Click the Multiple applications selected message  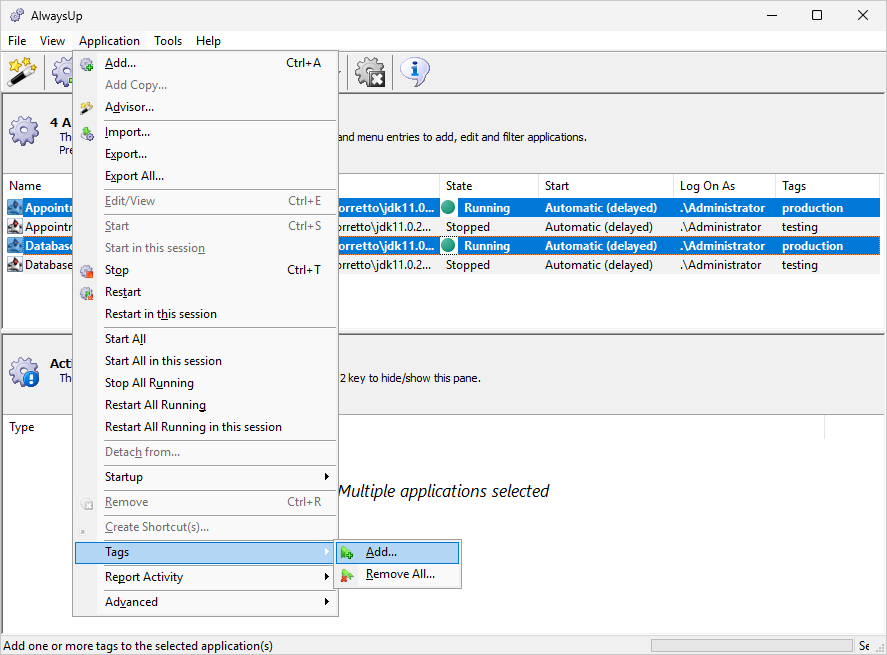(444, 491)
